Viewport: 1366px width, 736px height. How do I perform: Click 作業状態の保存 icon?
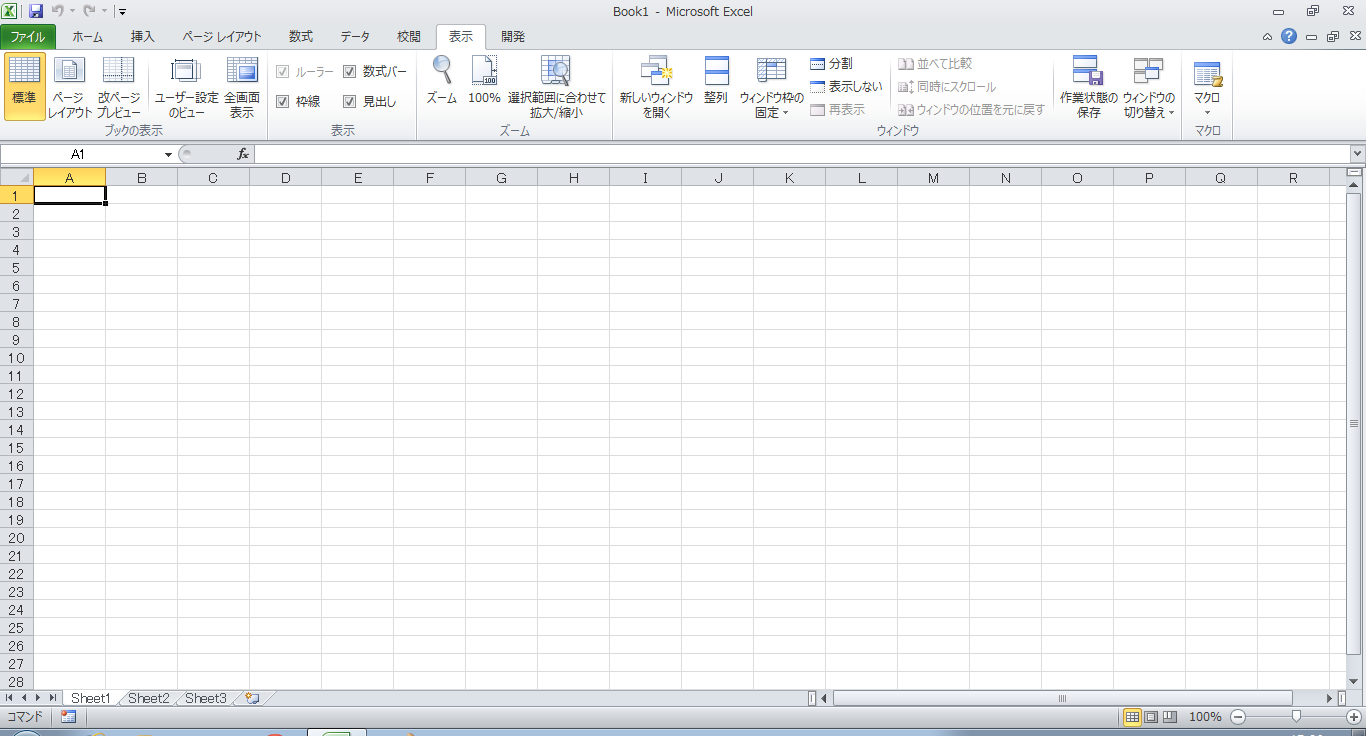1088,72
